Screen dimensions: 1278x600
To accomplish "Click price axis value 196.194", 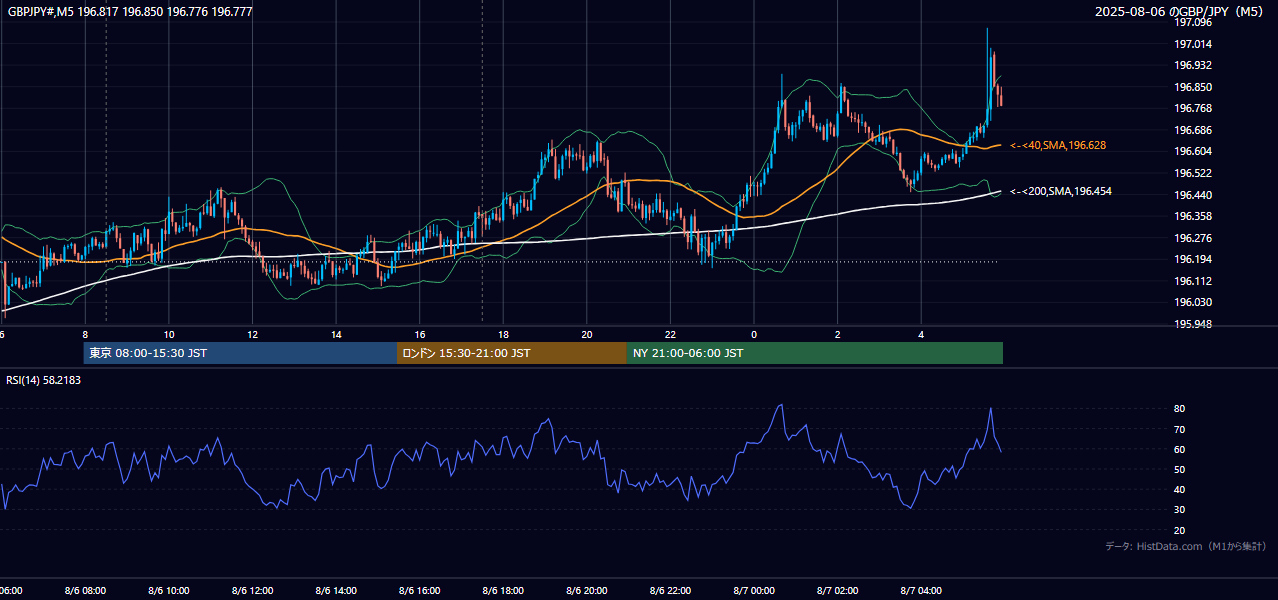I will tap(1193, 259).
